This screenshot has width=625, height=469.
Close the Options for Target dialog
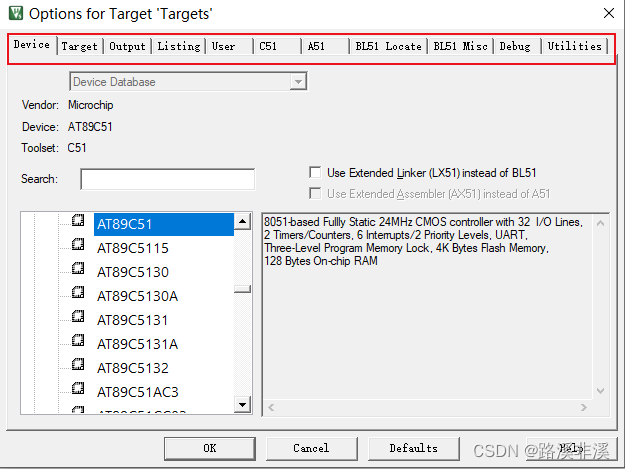pos(609,13)
